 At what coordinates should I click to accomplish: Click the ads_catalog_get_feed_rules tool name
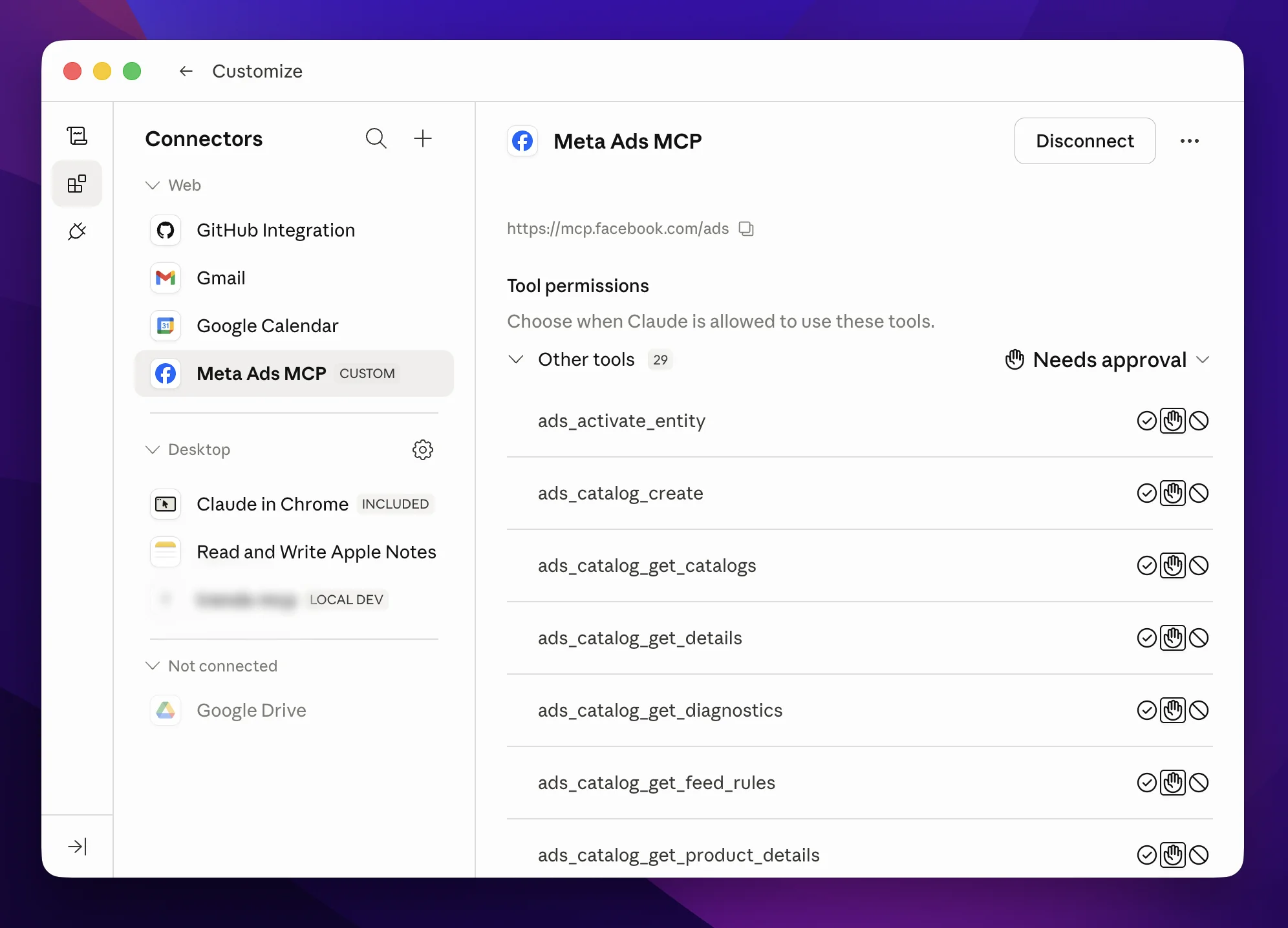pos(656,783)
